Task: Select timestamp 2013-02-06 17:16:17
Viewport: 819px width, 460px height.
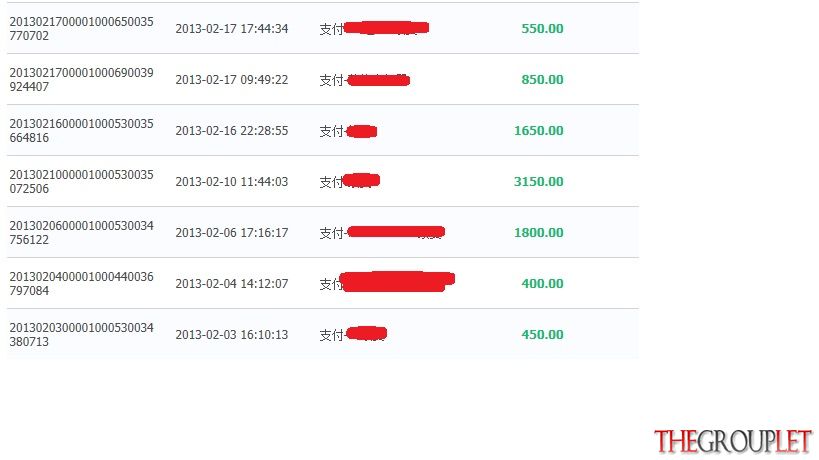Action: (232, 233)
